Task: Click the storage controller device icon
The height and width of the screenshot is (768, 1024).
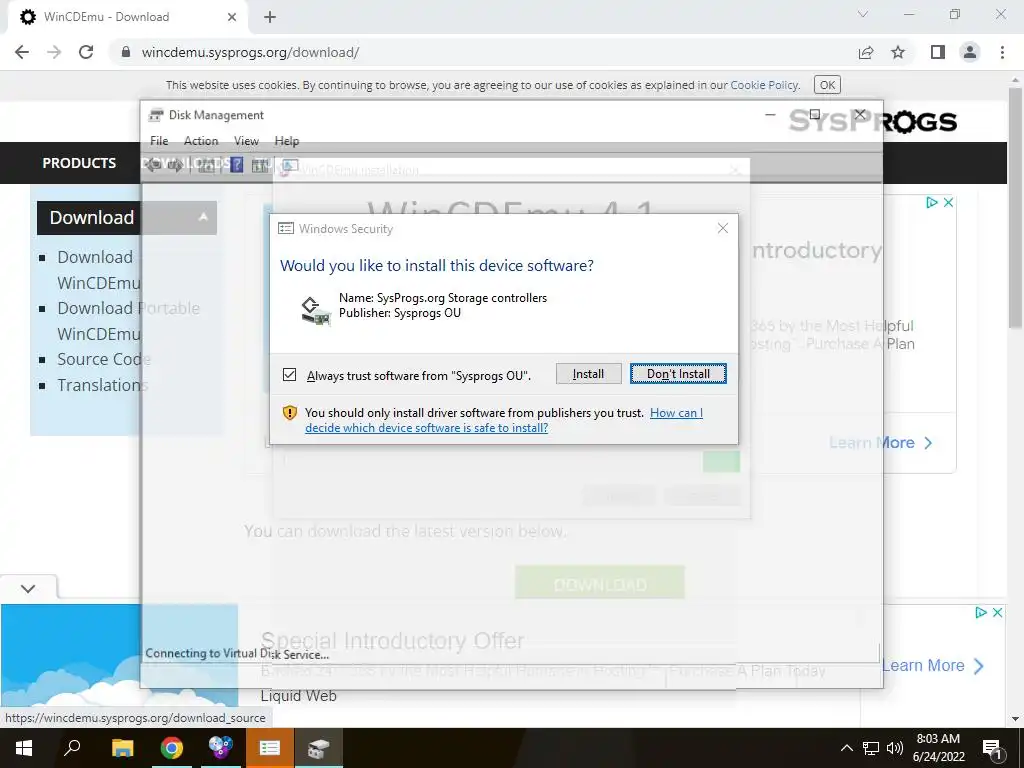Action: (316, 310)
